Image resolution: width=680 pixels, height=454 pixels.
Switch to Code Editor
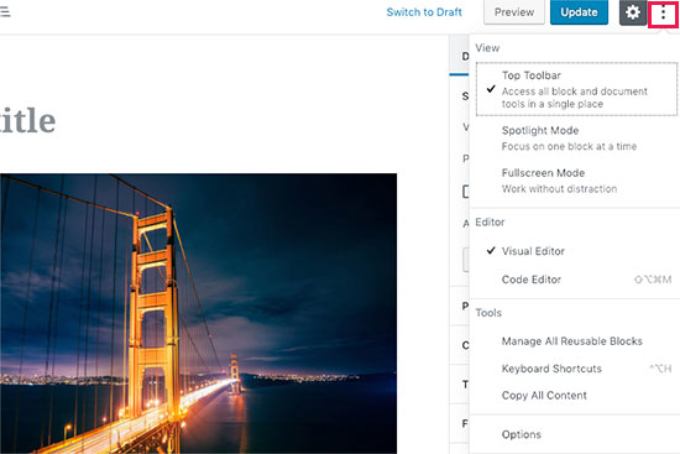click(x=532, y=279)
